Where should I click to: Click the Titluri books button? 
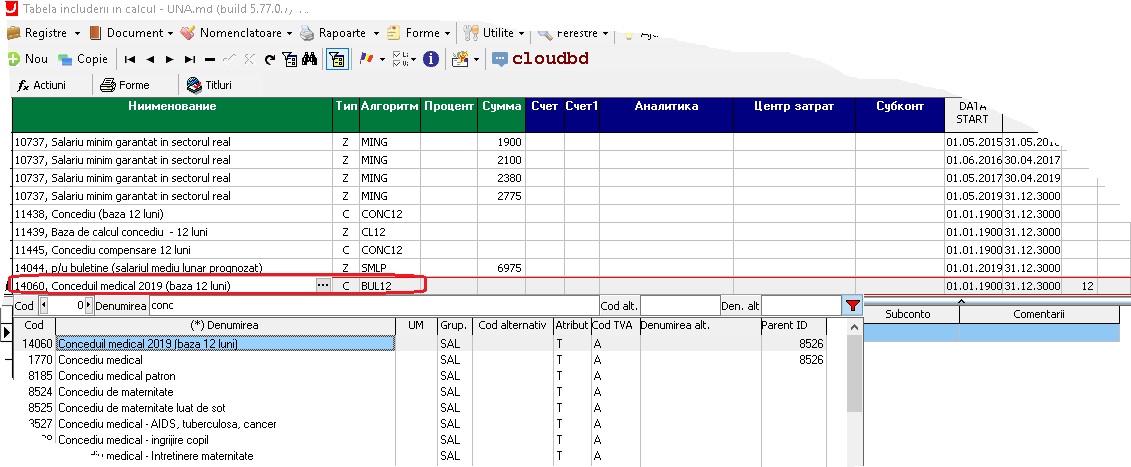209,85
